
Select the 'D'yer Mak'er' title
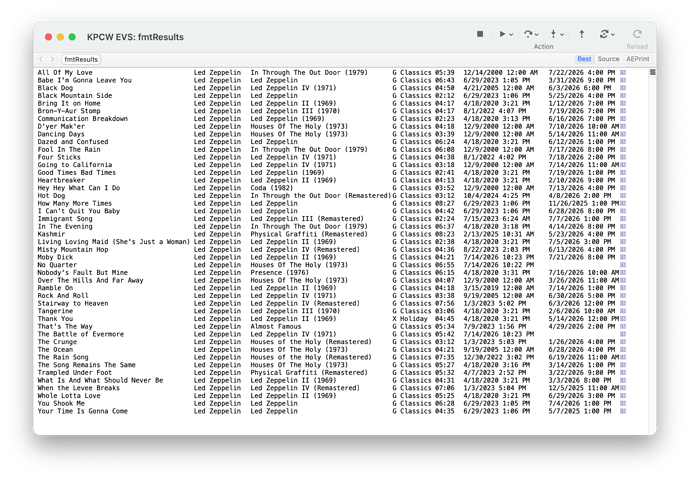point(61,126)
